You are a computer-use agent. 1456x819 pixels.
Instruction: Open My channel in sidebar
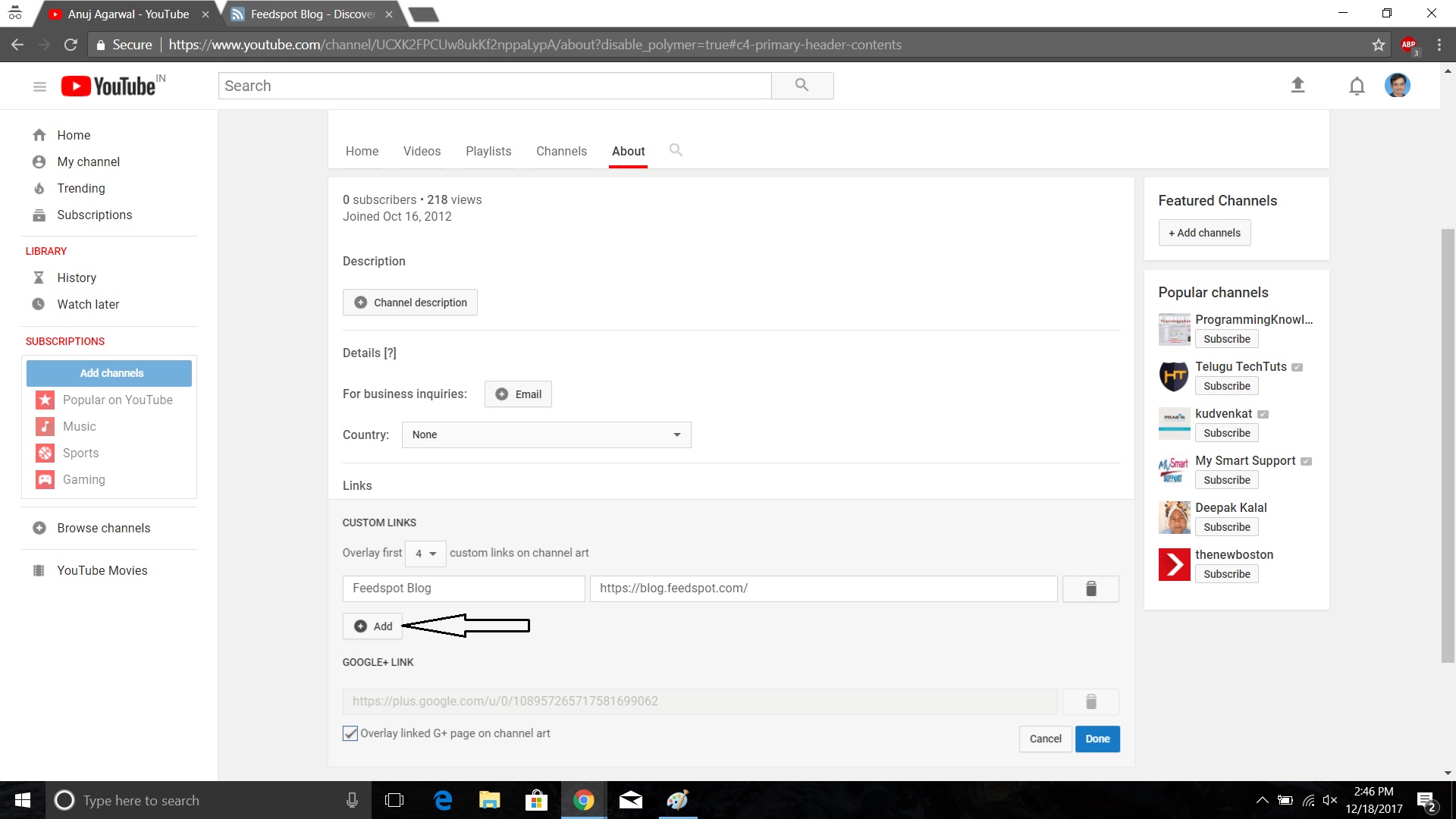(76, 162)
